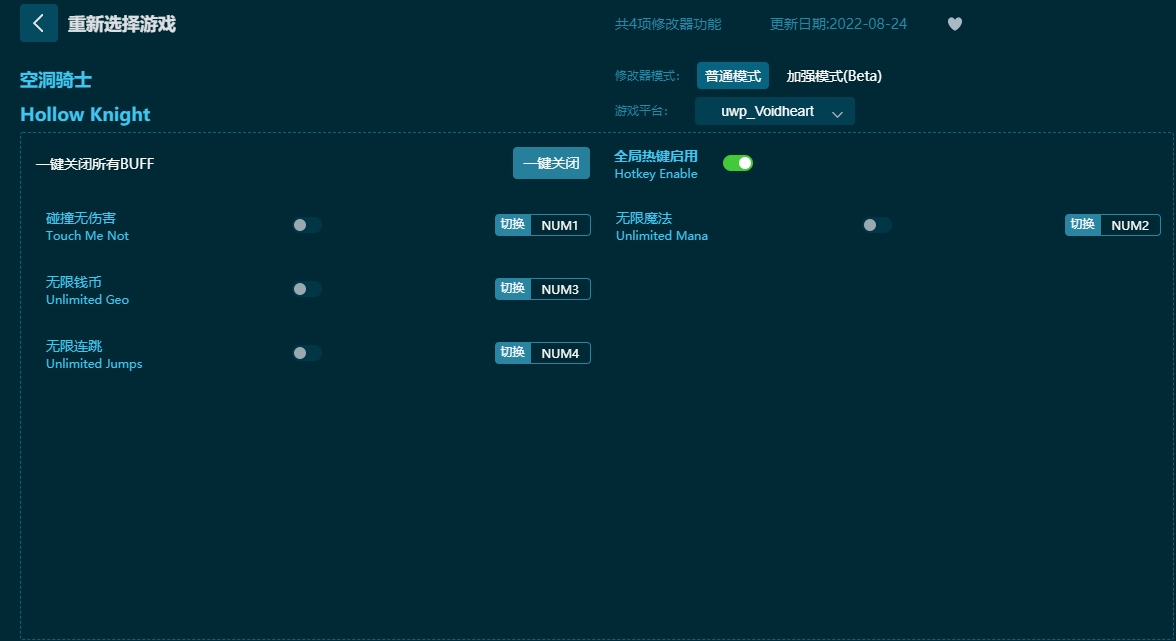Select 普通模式 mode tab
Screen dimensions: 1176x641
[733, 76]
